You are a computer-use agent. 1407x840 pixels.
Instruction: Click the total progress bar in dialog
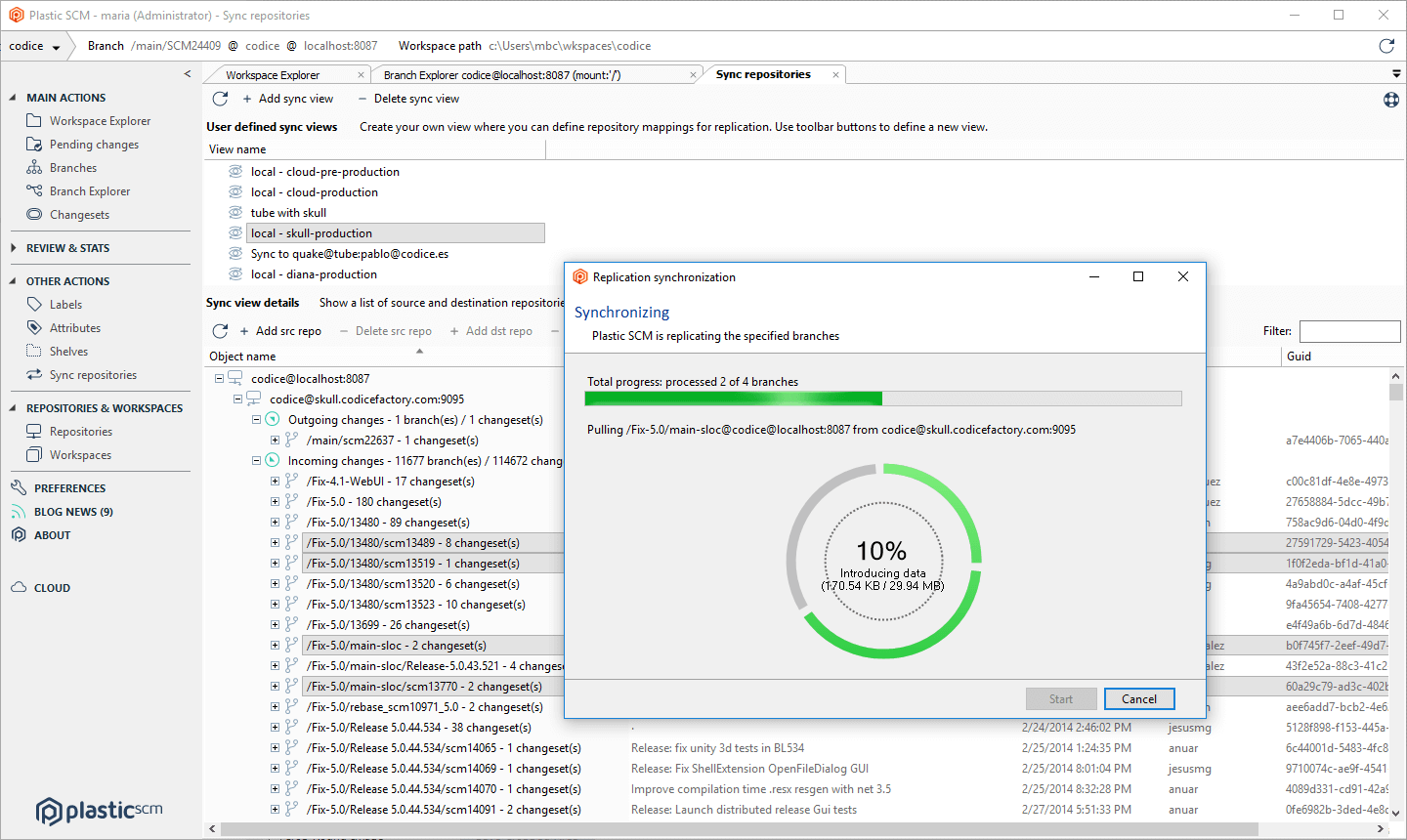[x=883, y=399]
